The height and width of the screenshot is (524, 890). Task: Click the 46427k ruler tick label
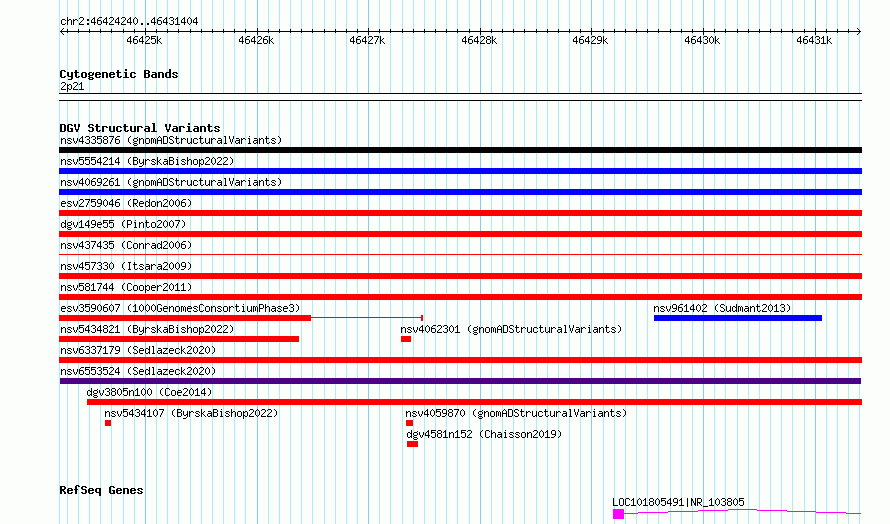367,40
